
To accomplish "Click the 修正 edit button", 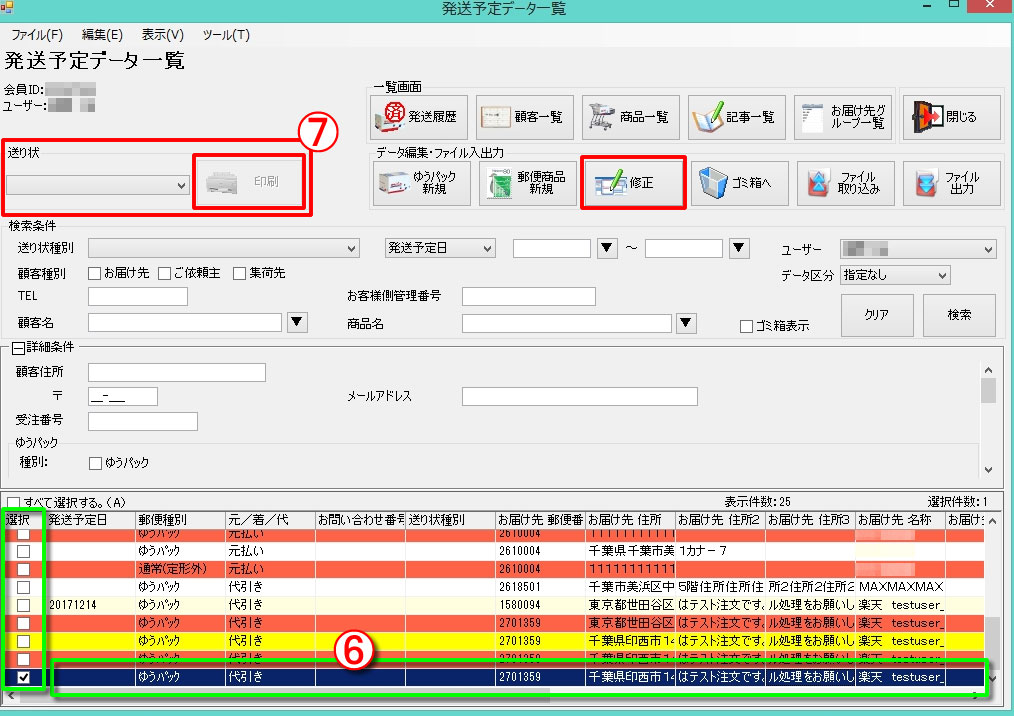I will click(633, 184).
